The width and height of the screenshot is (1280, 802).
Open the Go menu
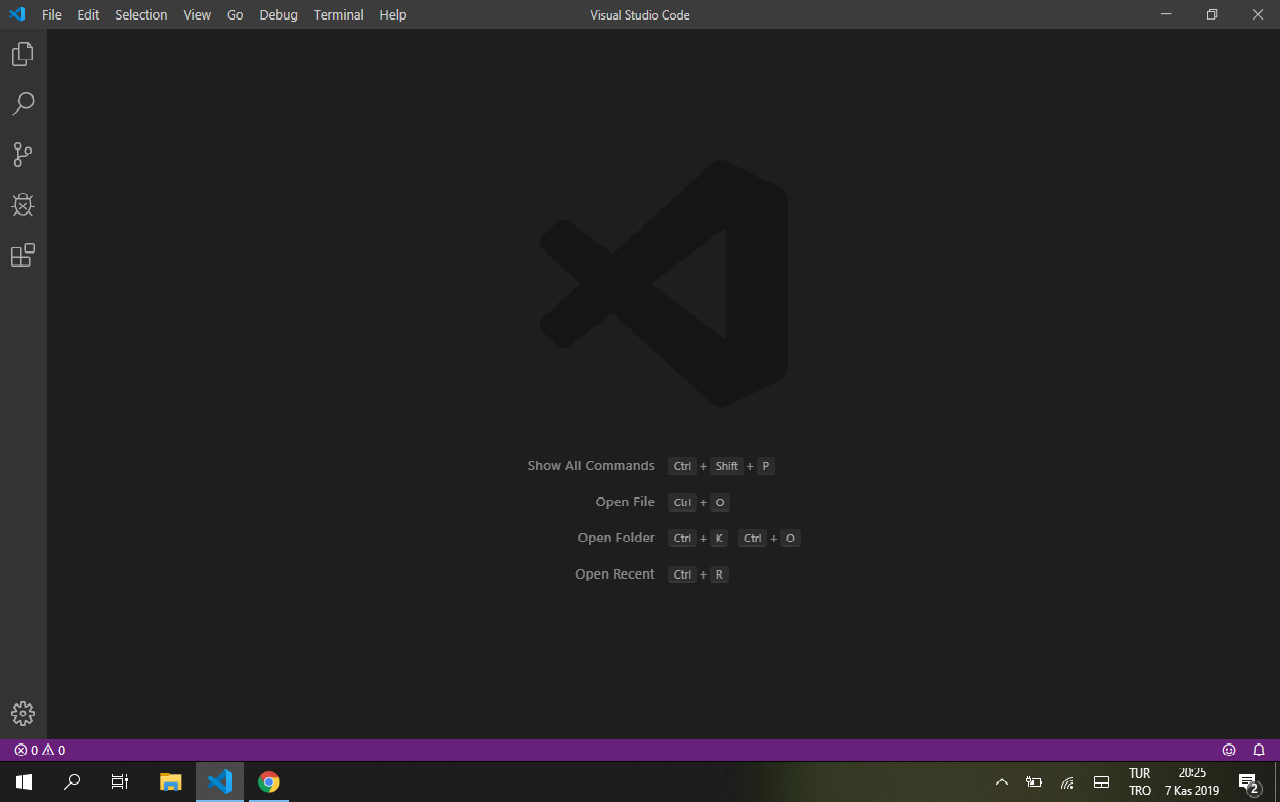coord(235,15)
